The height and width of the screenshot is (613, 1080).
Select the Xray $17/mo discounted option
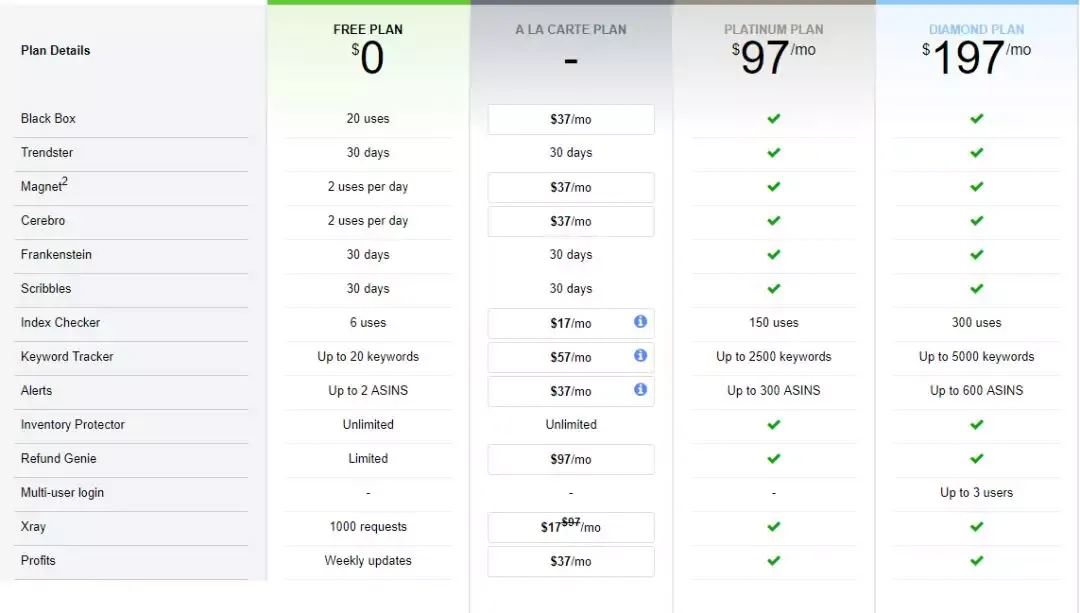[x=571, y=527]
